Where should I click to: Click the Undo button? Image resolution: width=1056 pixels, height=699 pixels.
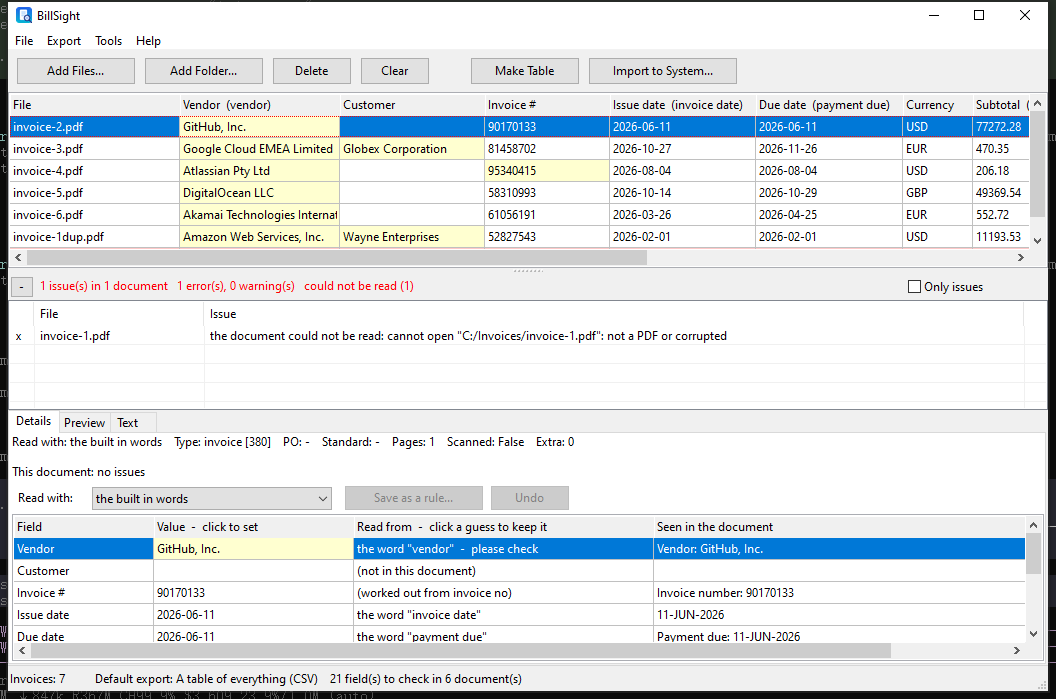pyautogui.click(x=529, y=498)
